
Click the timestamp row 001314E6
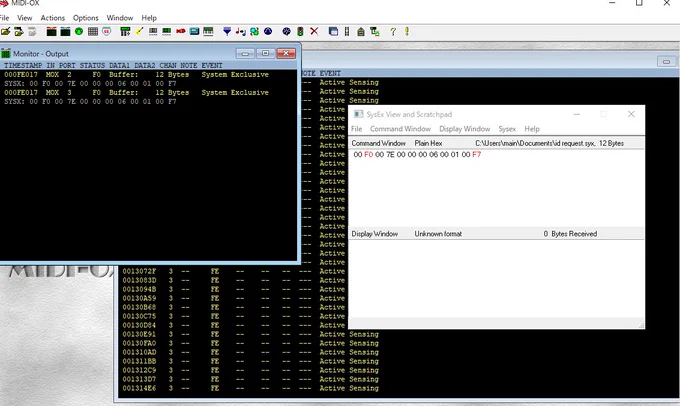pyautogui.click(x=139, y=388)
